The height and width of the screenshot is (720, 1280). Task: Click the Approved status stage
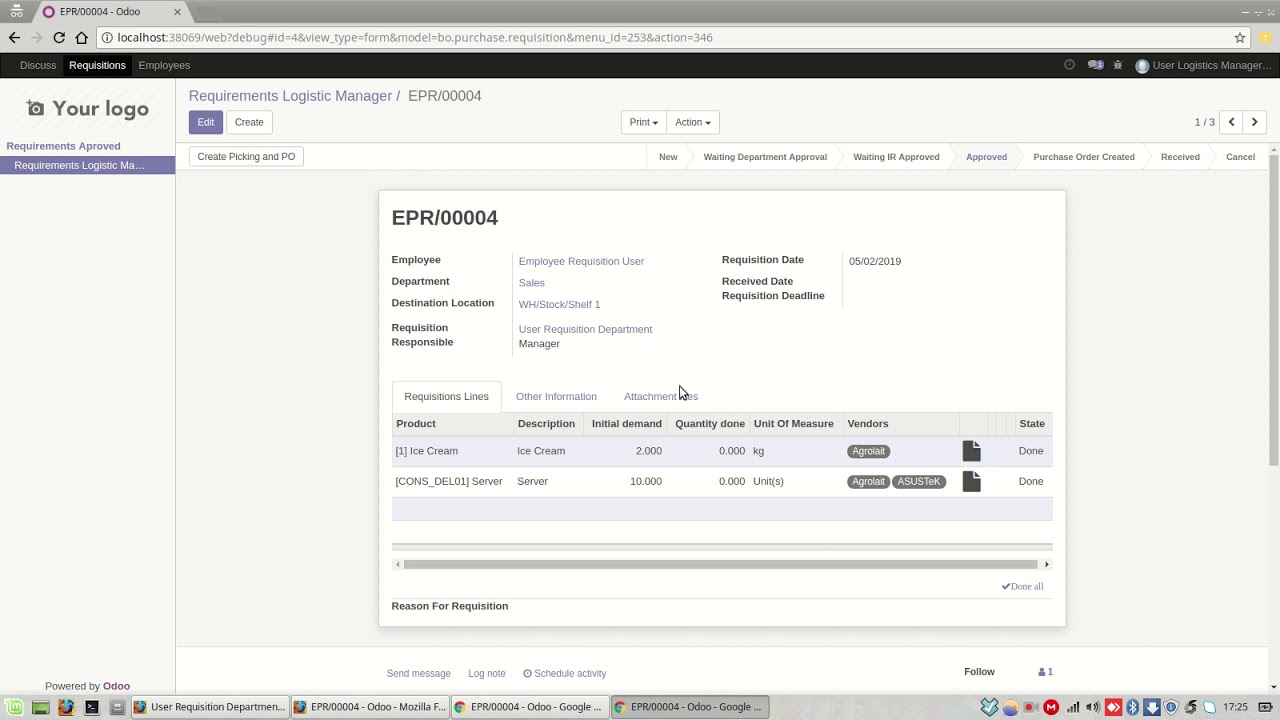pos(986,157)
